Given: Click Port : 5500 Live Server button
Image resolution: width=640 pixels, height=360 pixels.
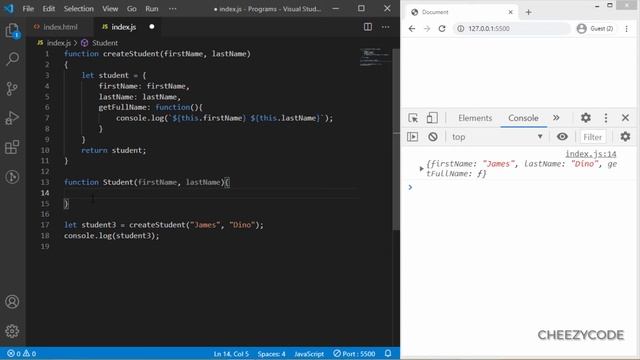Looking at the screenshot, I should point(354,353).
